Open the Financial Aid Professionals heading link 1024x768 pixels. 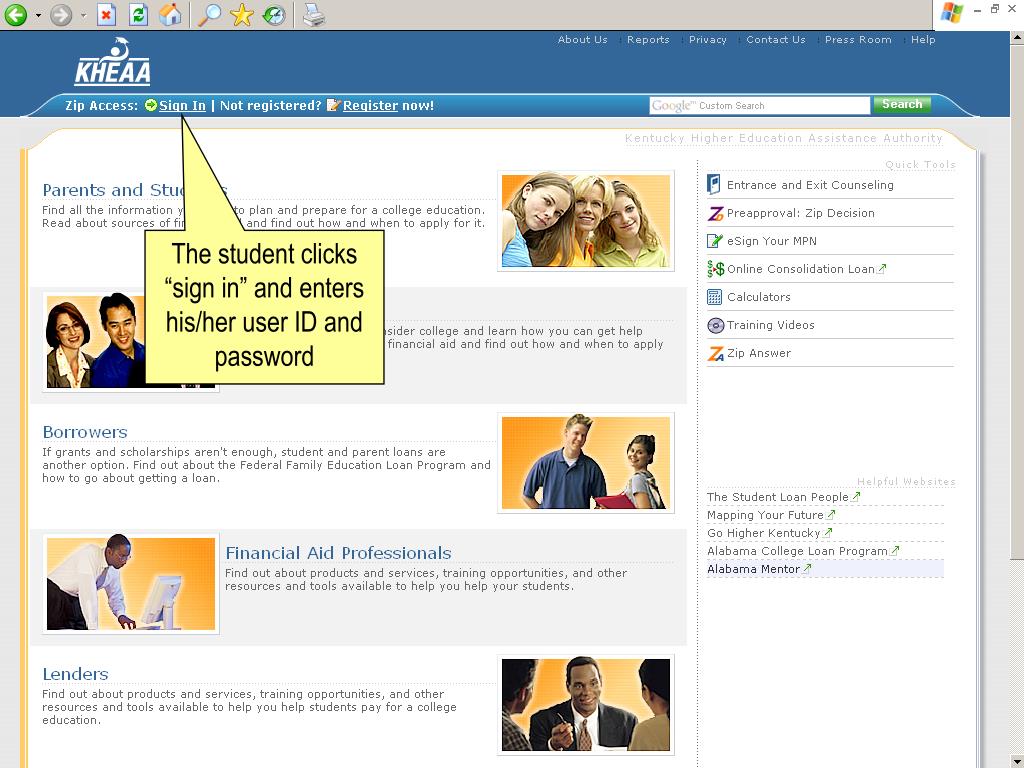[338, 553]
